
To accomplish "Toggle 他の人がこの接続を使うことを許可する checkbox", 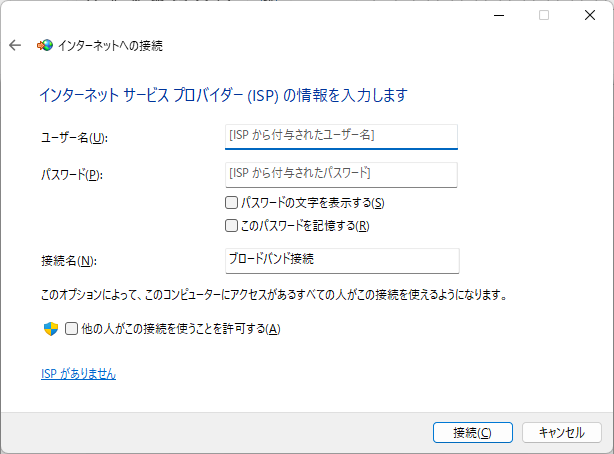I will tap(72, 329).
